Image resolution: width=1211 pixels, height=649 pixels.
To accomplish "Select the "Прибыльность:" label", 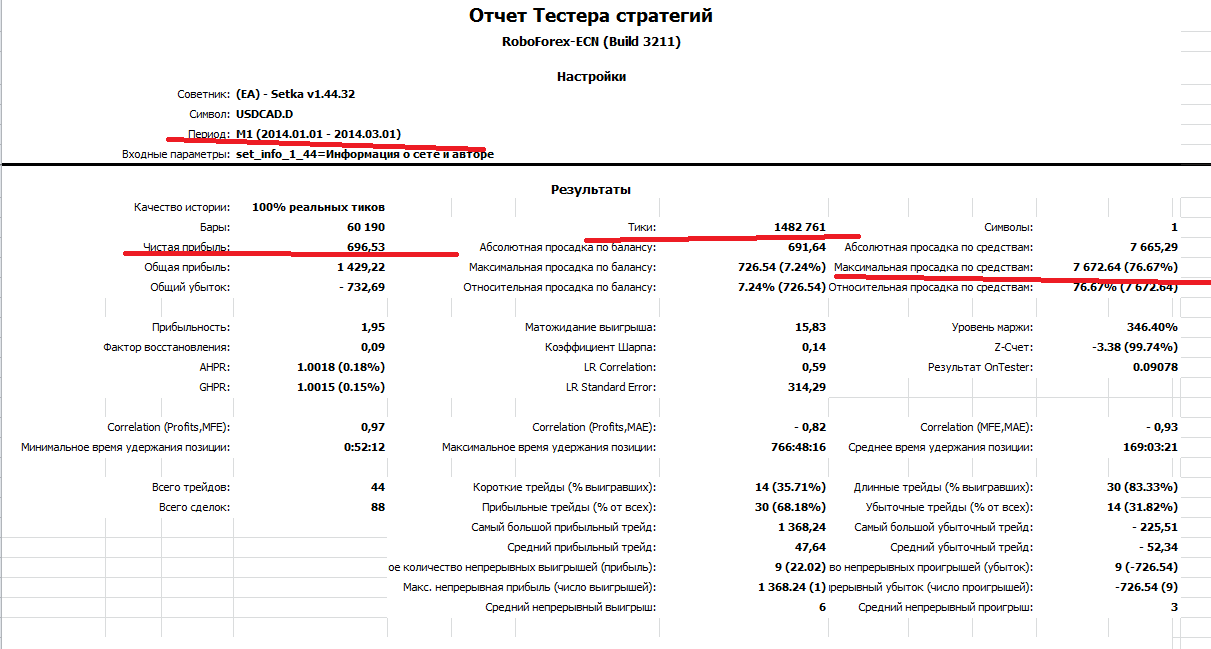I will [x=192, y=327].
